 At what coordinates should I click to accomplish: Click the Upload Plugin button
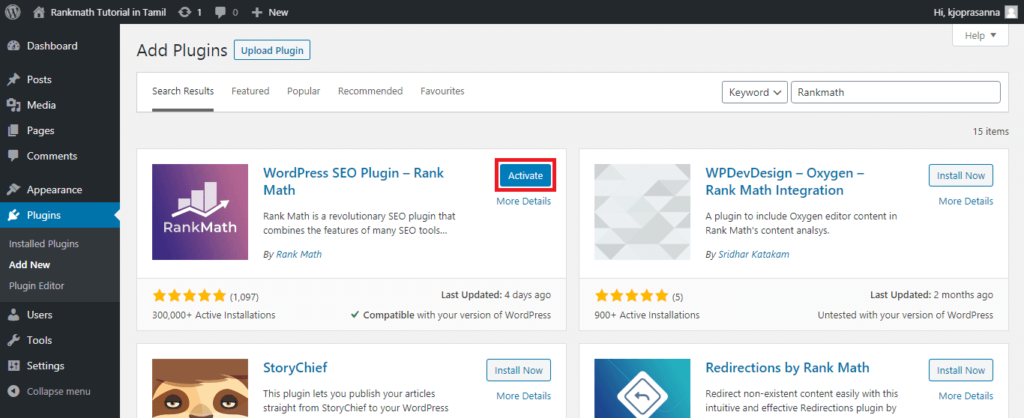point(272,50)
